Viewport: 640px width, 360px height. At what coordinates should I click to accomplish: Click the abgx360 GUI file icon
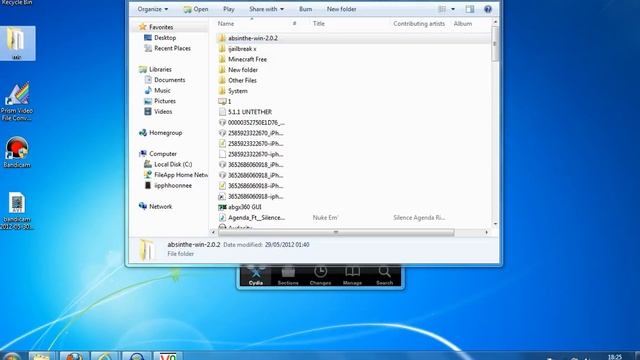point(222,207)
